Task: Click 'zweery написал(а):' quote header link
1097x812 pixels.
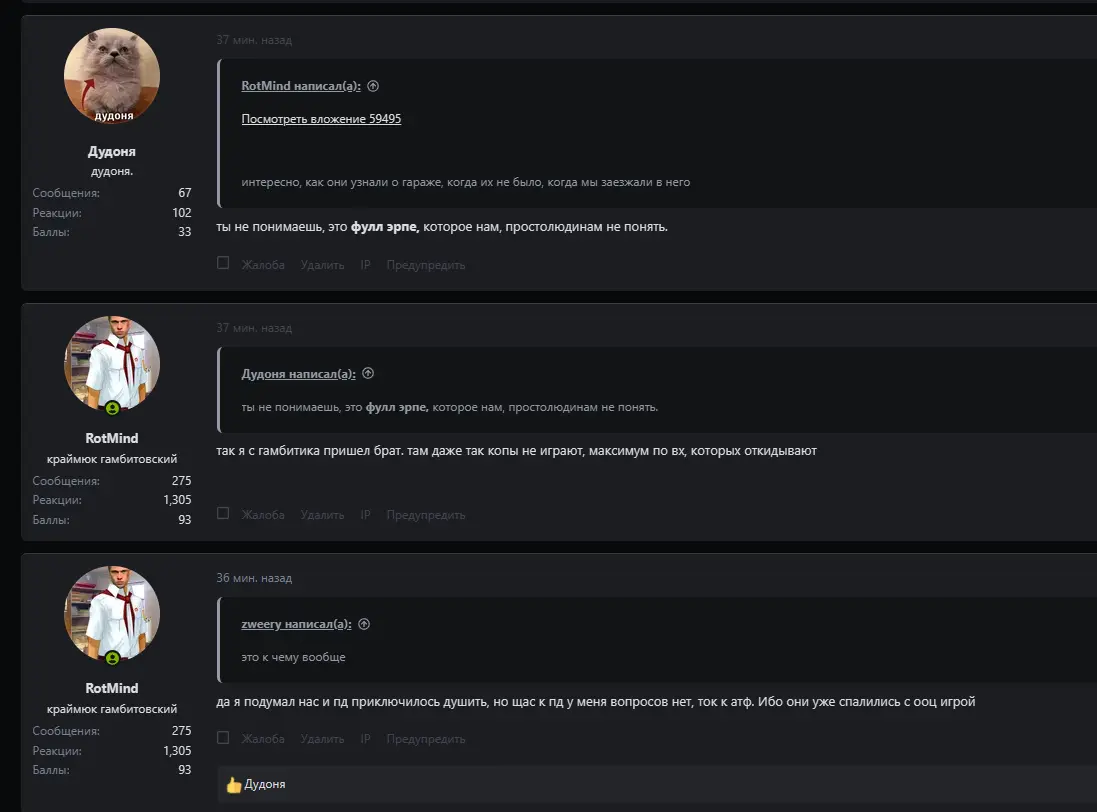Action: (x=296, y=624)
